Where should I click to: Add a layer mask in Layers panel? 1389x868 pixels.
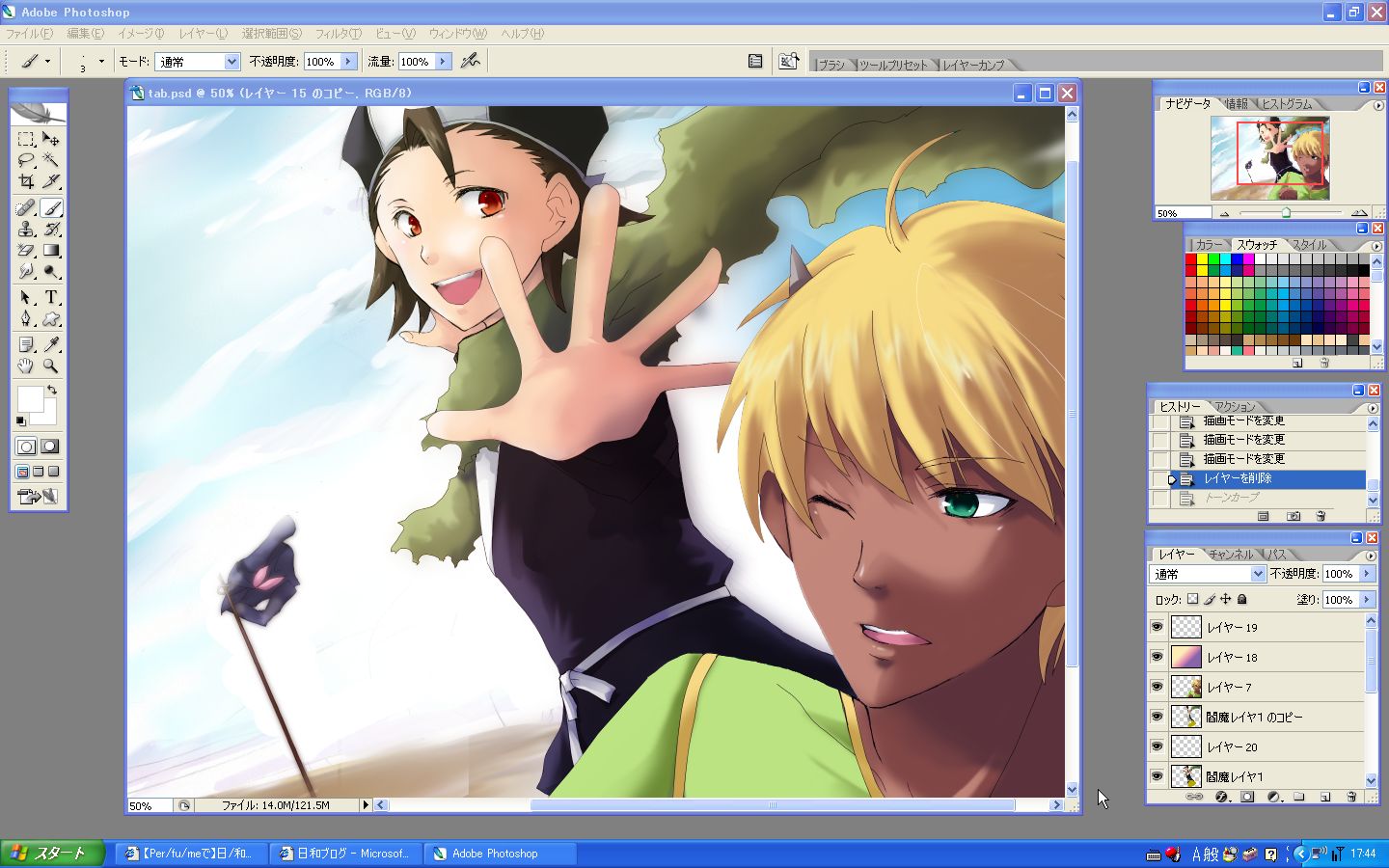1247,797
